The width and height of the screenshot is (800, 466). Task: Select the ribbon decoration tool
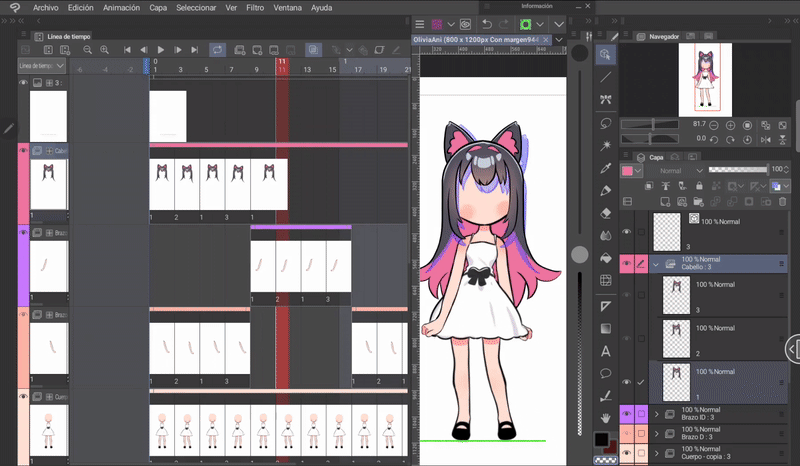click(606, 100)
